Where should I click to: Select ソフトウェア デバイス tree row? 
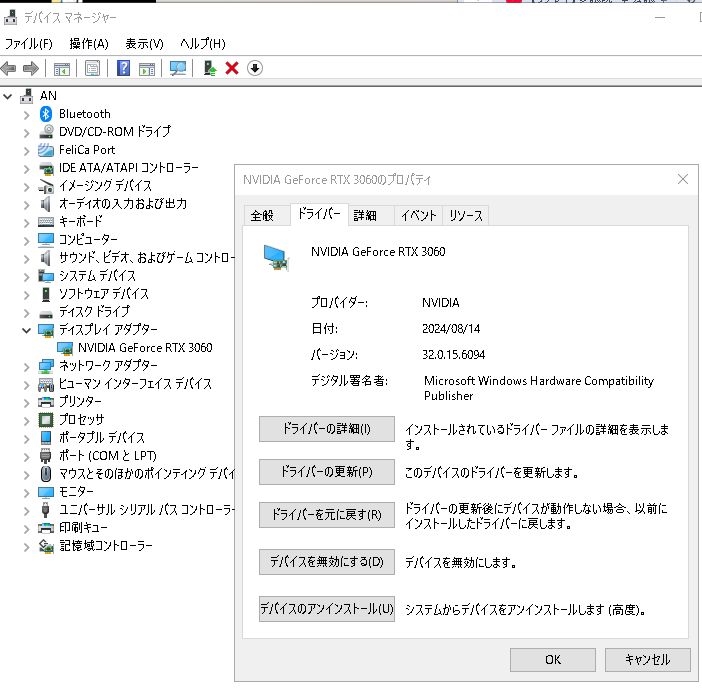(x=104, y=294)
